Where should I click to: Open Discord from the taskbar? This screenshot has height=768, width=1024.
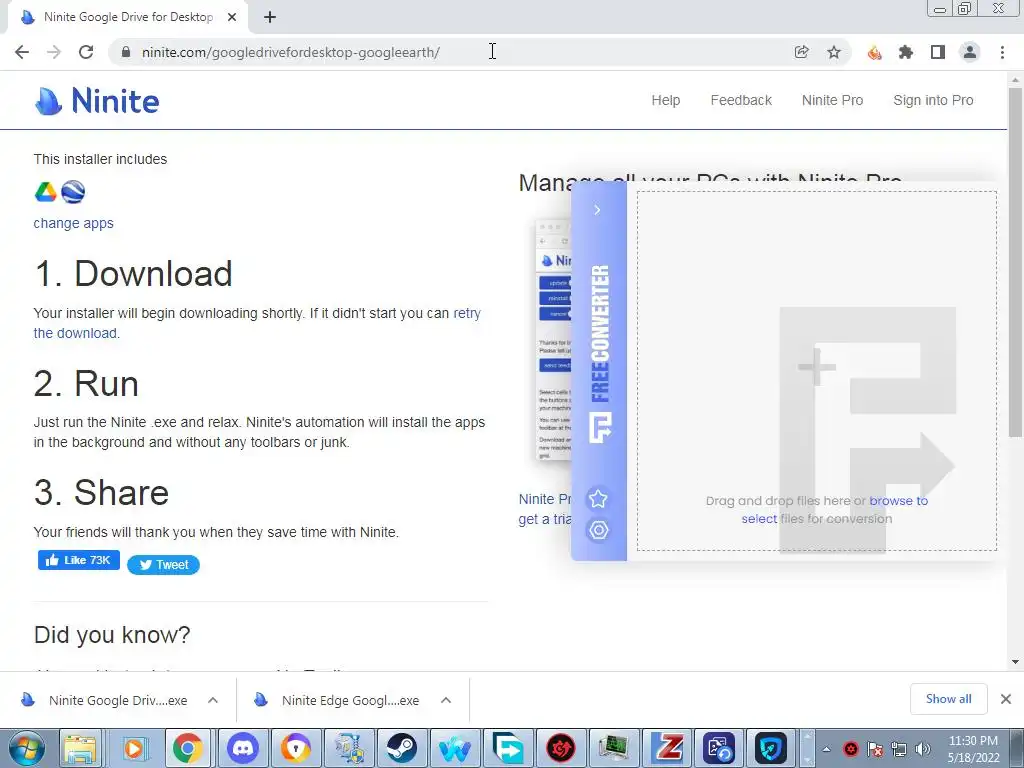[242, 748]
